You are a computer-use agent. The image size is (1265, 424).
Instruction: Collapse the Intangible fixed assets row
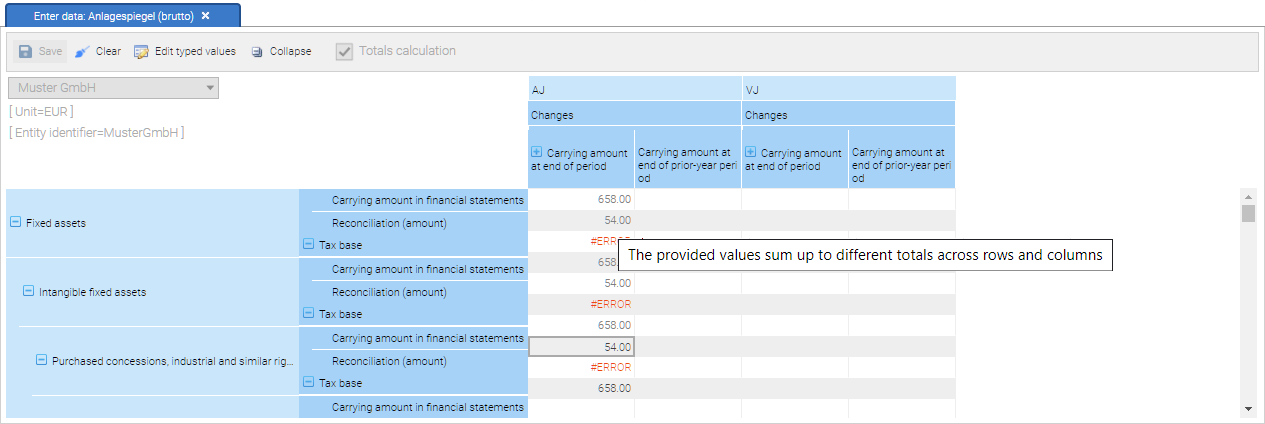point(28,292)
